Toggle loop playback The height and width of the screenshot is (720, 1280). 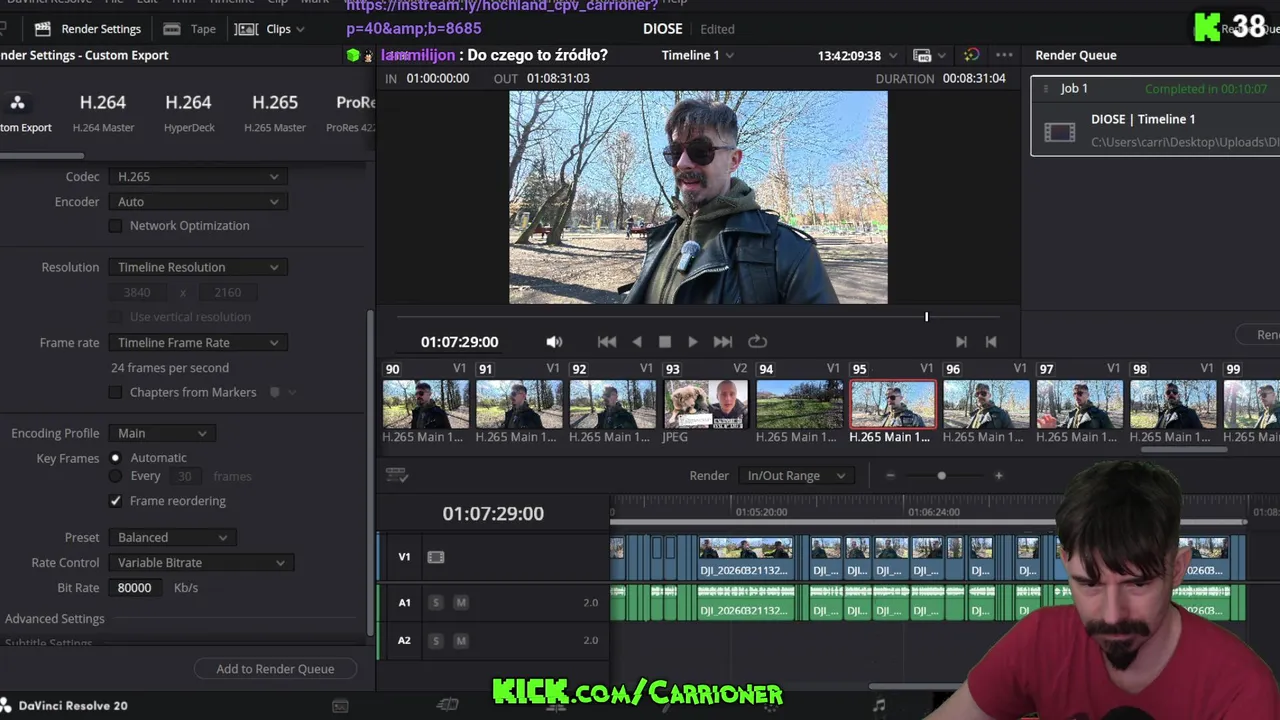coord(758,342)
